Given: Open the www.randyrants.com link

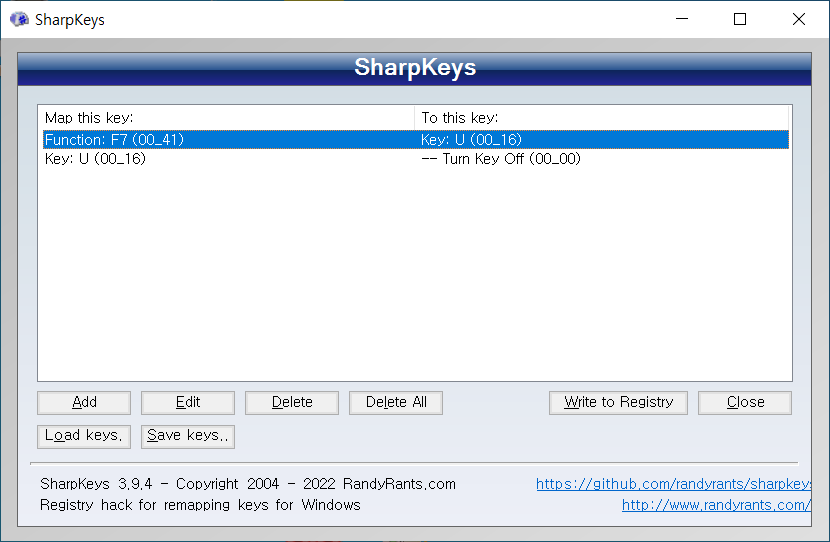Looking at the screenshot, I should pyautogui.click(x=716, y=505).
